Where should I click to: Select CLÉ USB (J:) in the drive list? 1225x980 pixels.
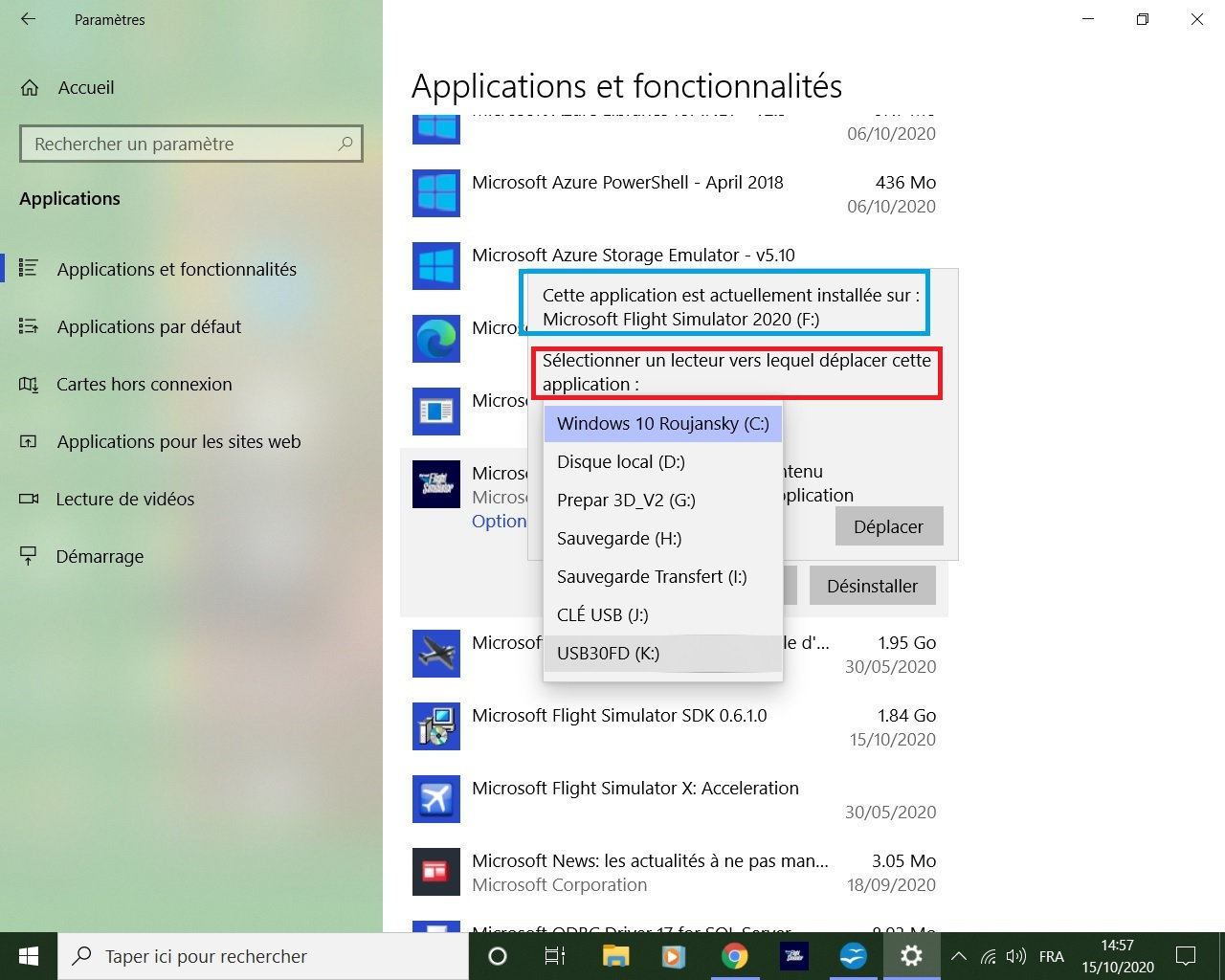663,614
